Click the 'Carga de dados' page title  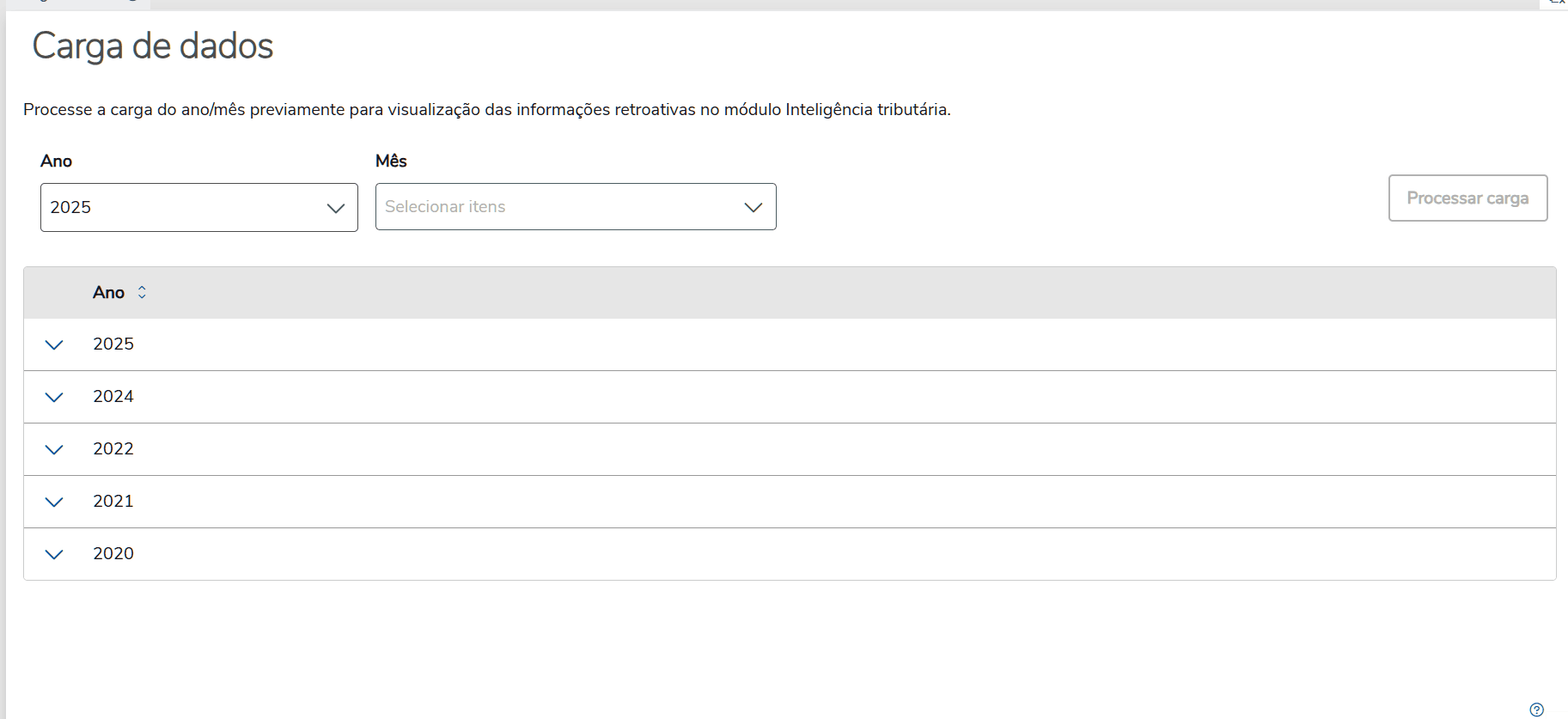pos(153,46)
